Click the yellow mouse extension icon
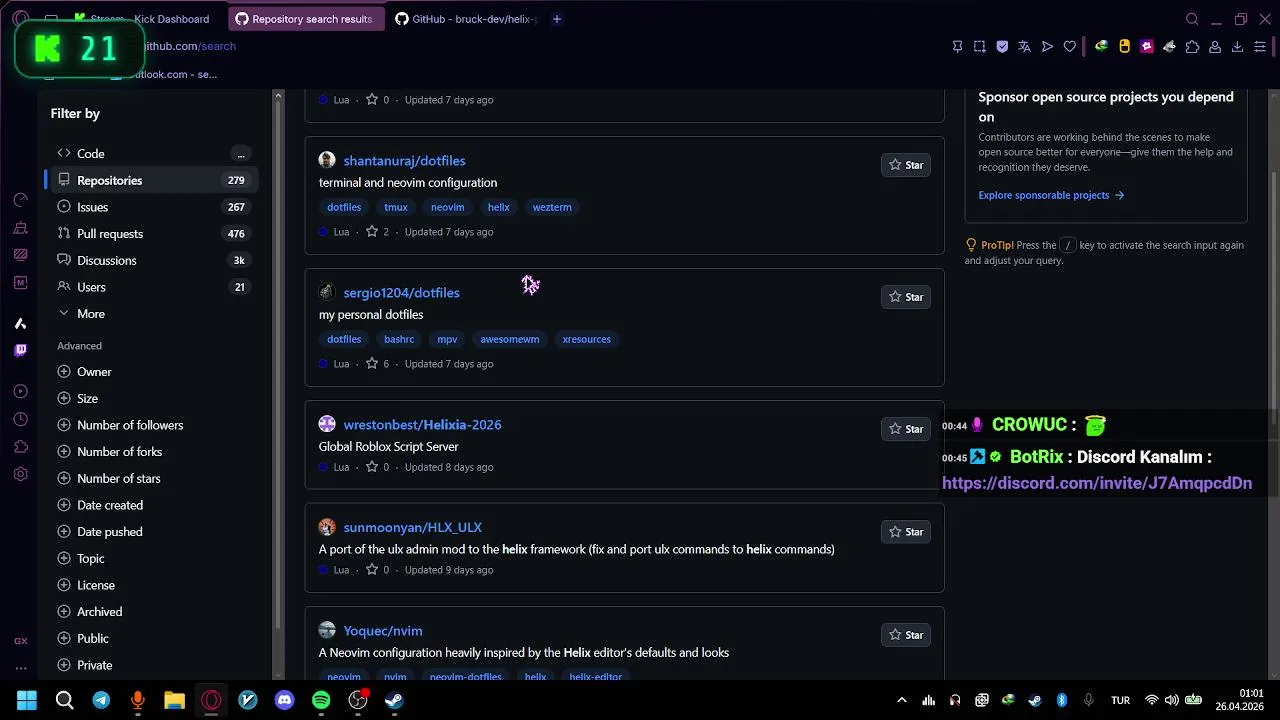The image size is (1280, 720). tap(1124, 46)
